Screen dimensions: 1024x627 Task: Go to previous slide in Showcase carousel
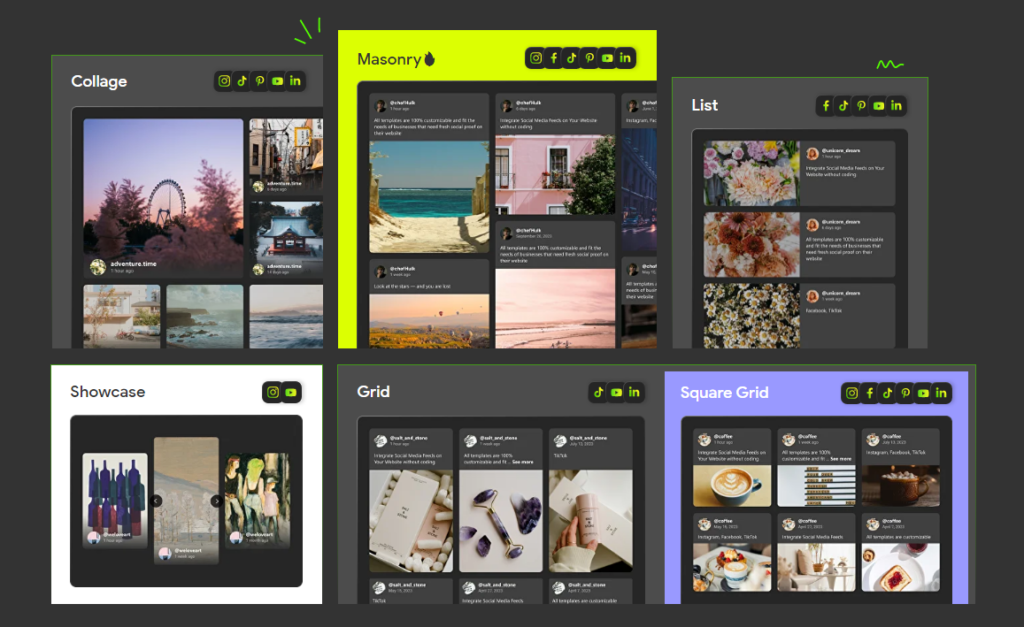[x=156, y=501]
